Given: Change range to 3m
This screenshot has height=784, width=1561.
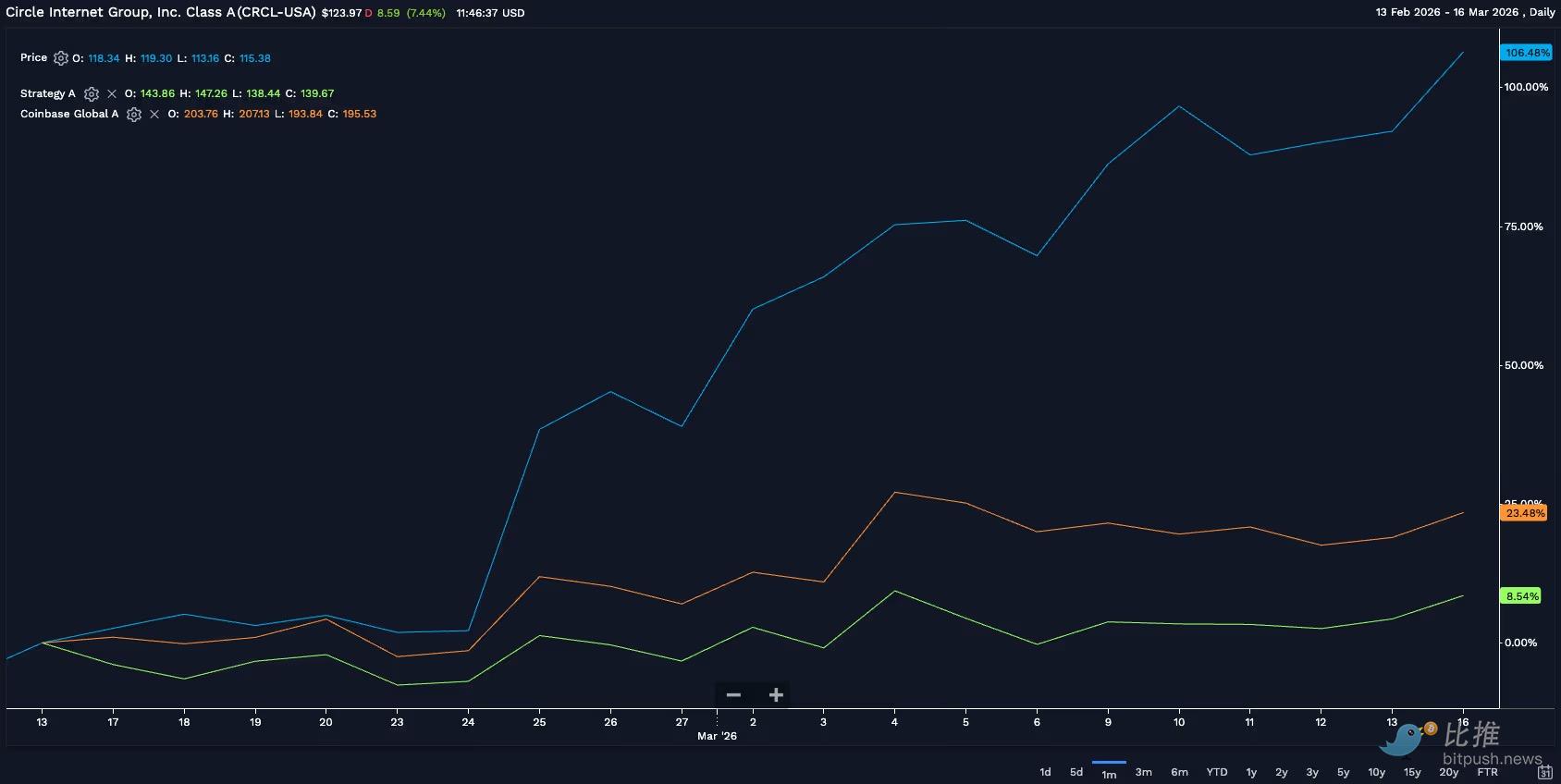Looking at the screenshot, I should pyautogui.click(x=1144, y=772).
